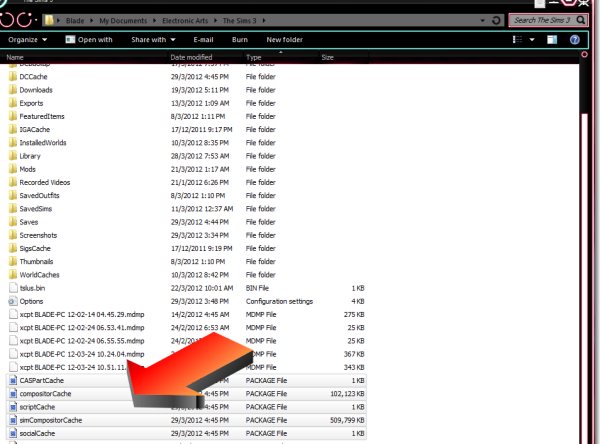Image resolution: width=600 pixels, height=444 pixels.
Task: Click the New folder button
Action: [x=285, y=40]
